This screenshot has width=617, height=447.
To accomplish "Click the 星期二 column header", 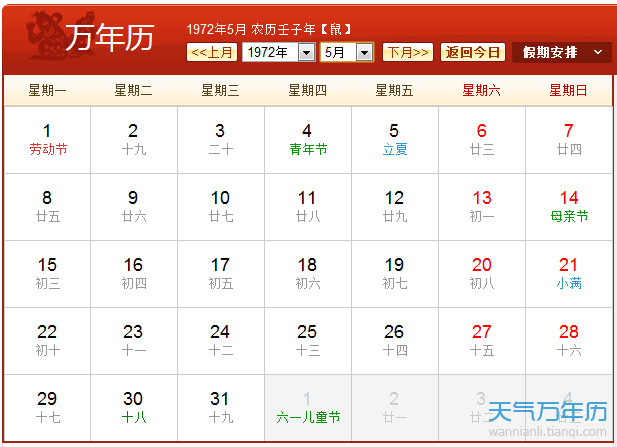I will pos(133,91).
